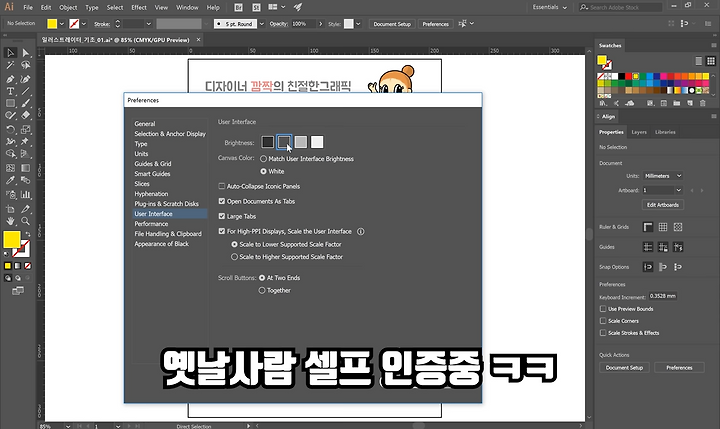Switch to the Libraries tab
Viewport: 720px width, 429px height.
pos(665,132)
